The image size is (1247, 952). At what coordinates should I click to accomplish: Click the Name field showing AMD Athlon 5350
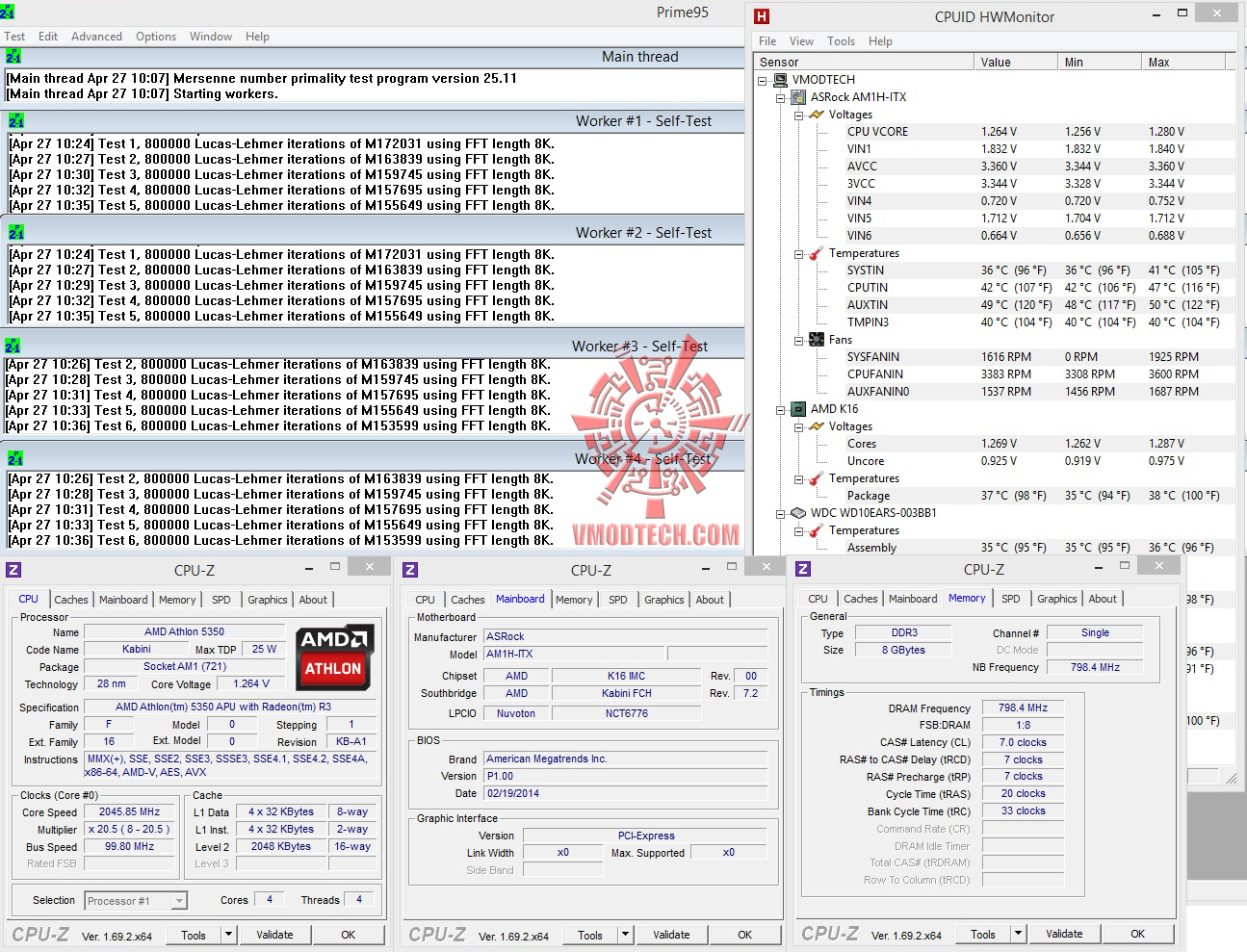tap(184, 632)
